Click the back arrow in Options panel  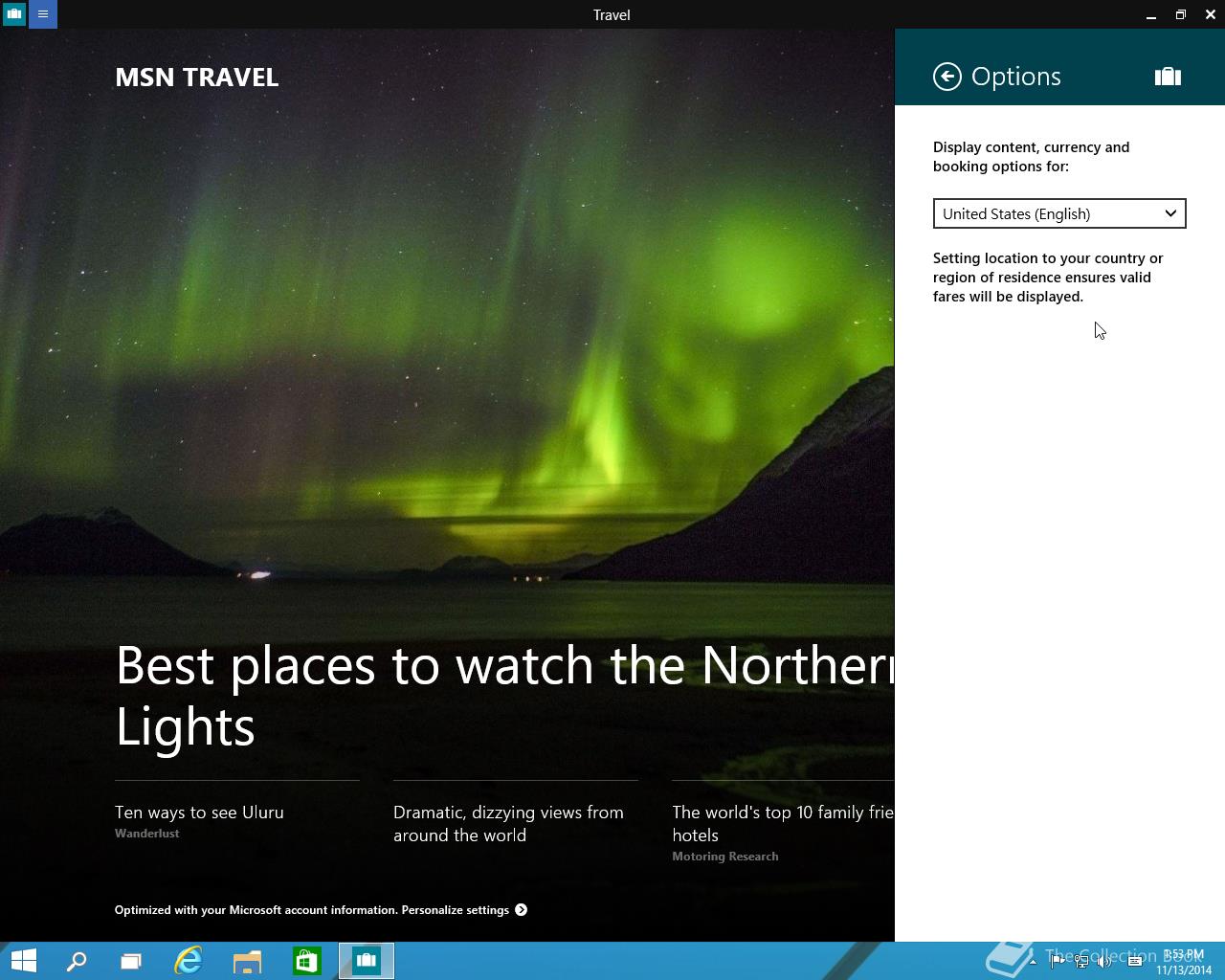947,77
